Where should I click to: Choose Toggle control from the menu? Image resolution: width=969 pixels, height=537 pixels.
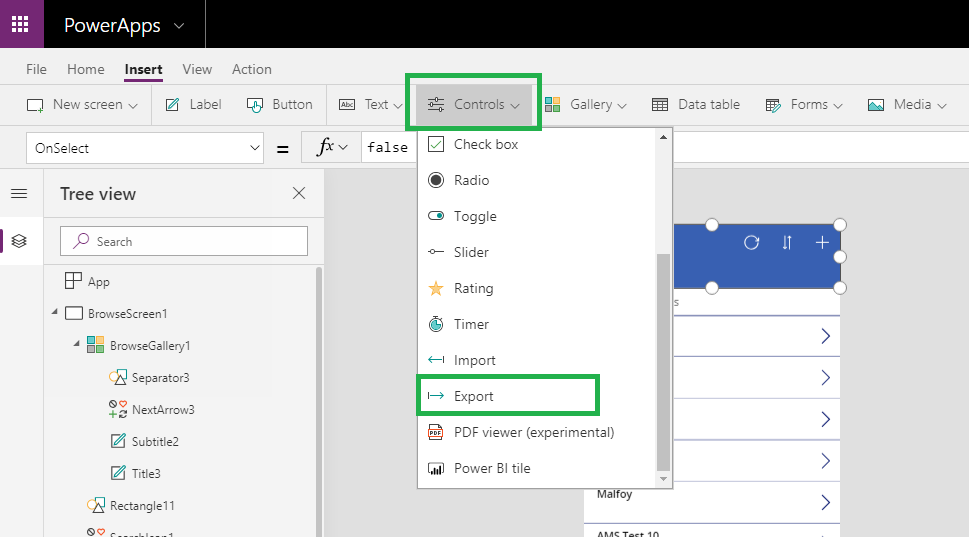click(x=536, y=216)
